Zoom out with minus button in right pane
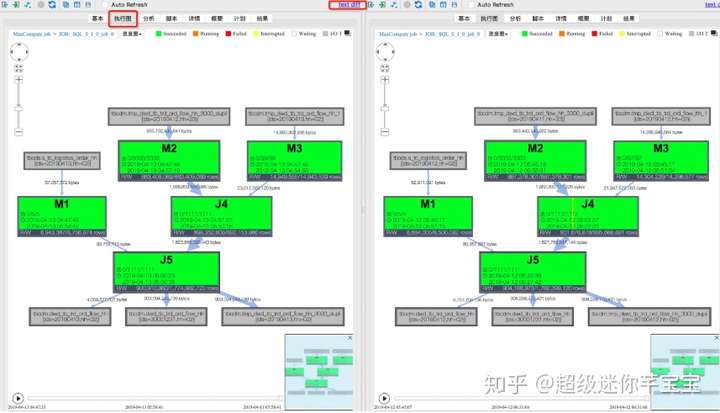Screen dimensions: 720x413 click(385, 132)
